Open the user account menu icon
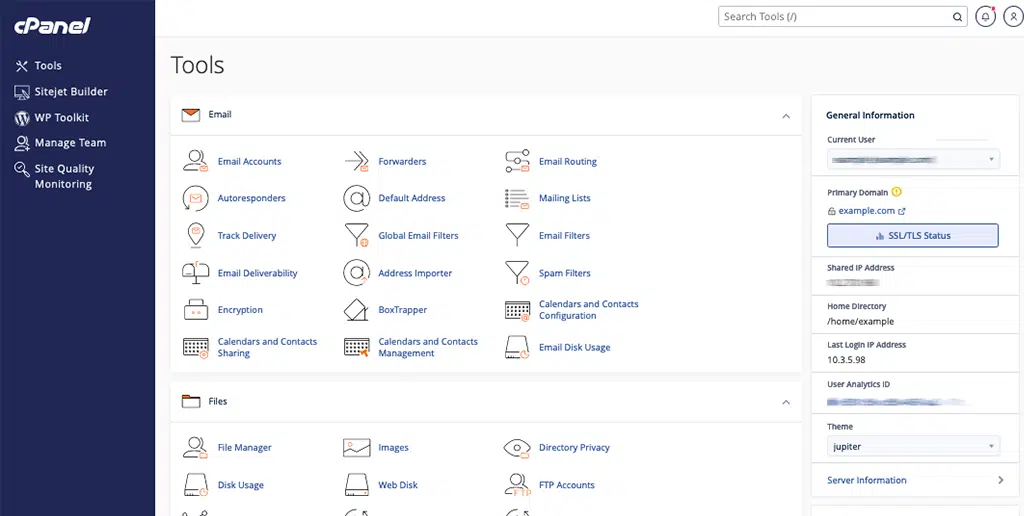1024x516 pixels. point(1013,17)
